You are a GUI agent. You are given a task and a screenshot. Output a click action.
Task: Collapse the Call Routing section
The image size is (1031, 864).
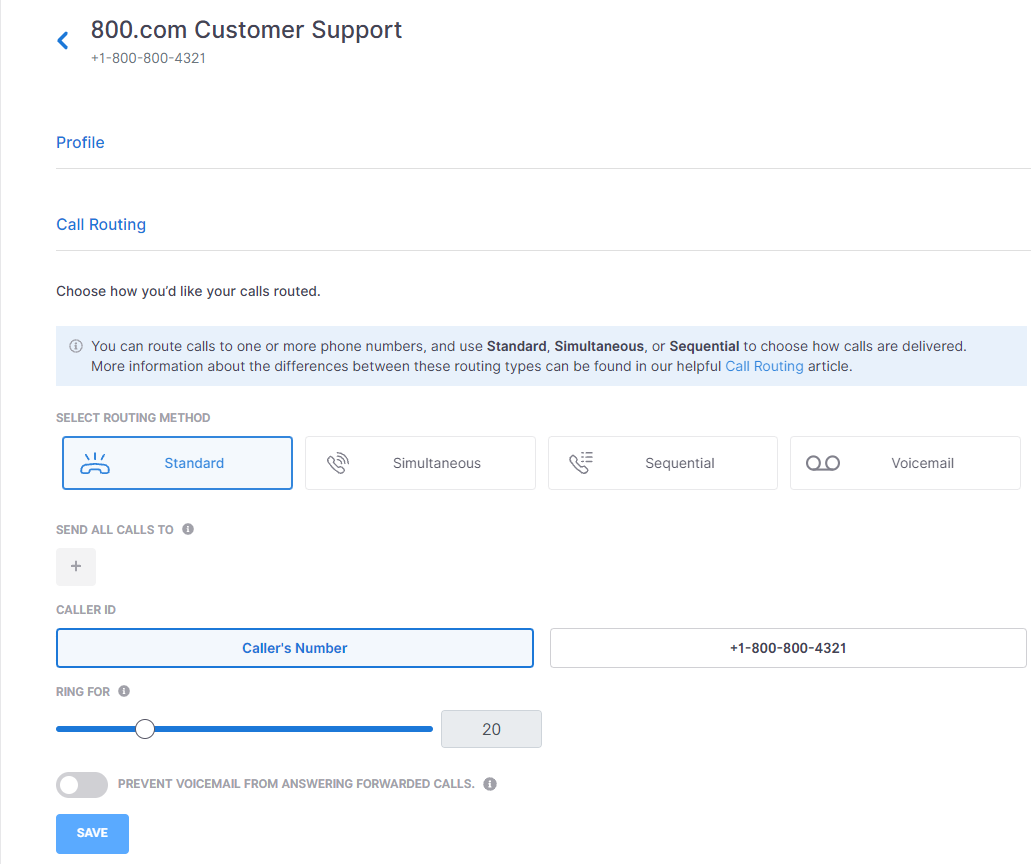click(x=101, y=224)
